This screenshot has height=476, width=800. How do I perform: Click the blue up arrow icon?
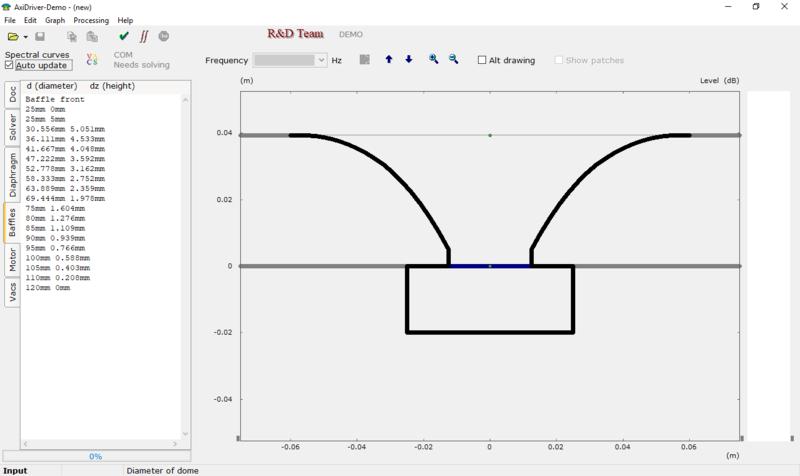pos(389,60)
